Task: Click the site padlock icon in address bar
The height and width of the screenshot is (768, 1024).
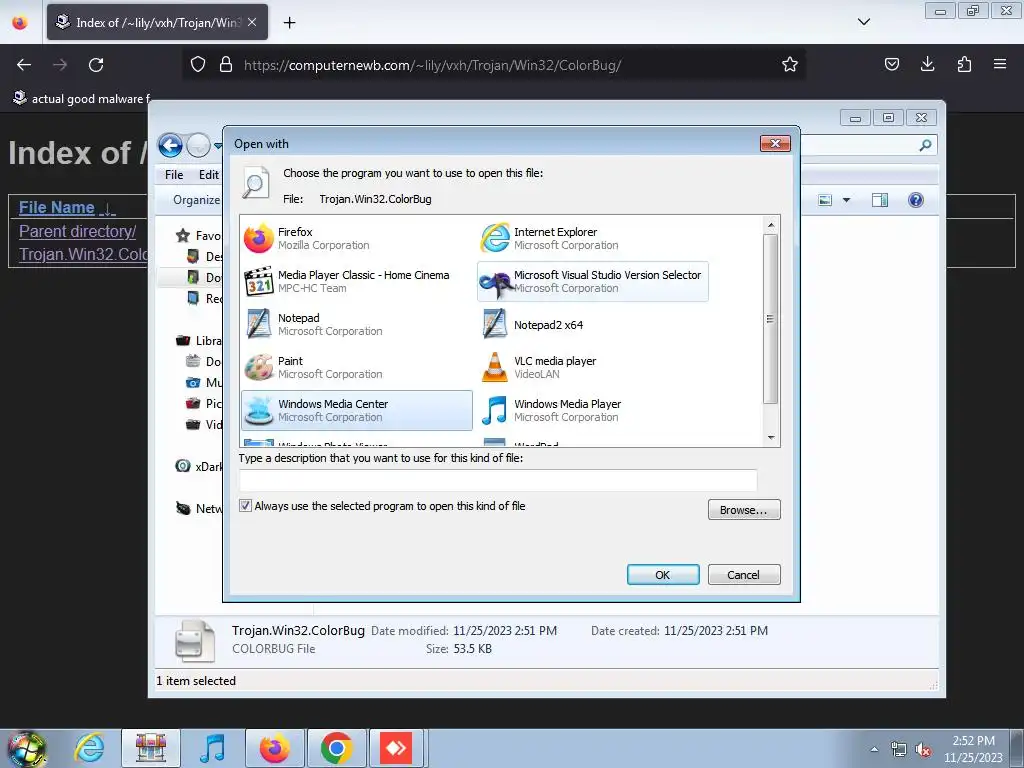Action: (226, 64)
